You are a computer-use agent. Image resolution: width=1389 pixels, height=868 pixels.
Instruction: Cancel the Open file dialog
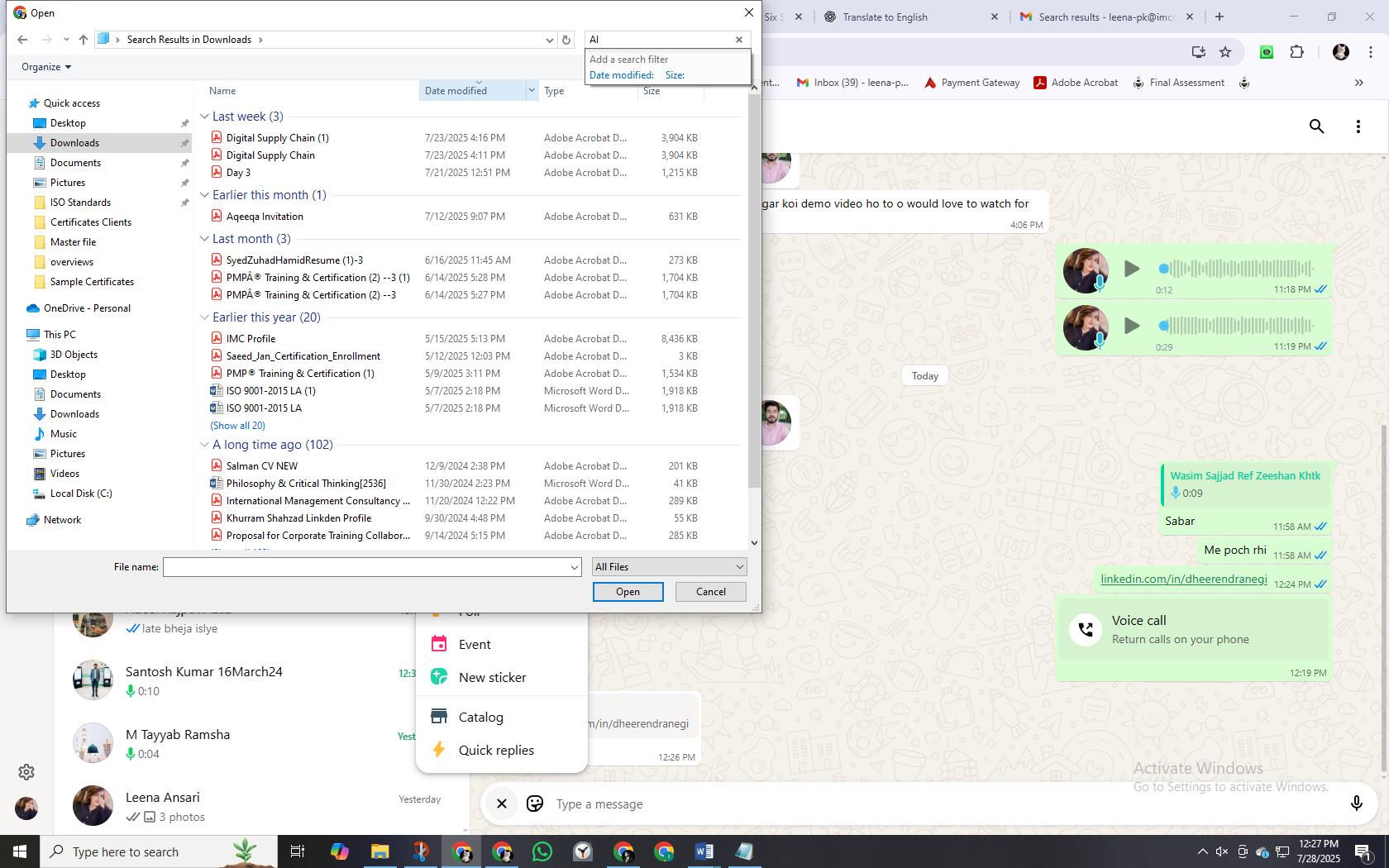coord(710,592)
